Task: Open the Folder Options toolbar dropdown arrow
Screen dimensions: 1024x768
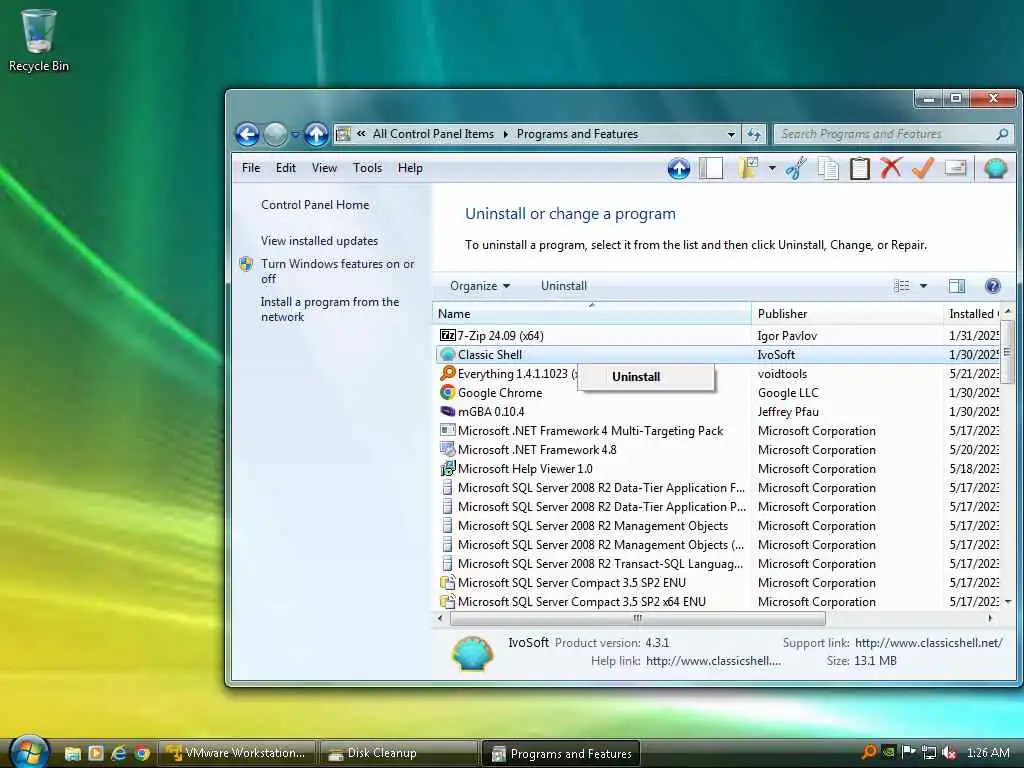Action: [772, 168]
